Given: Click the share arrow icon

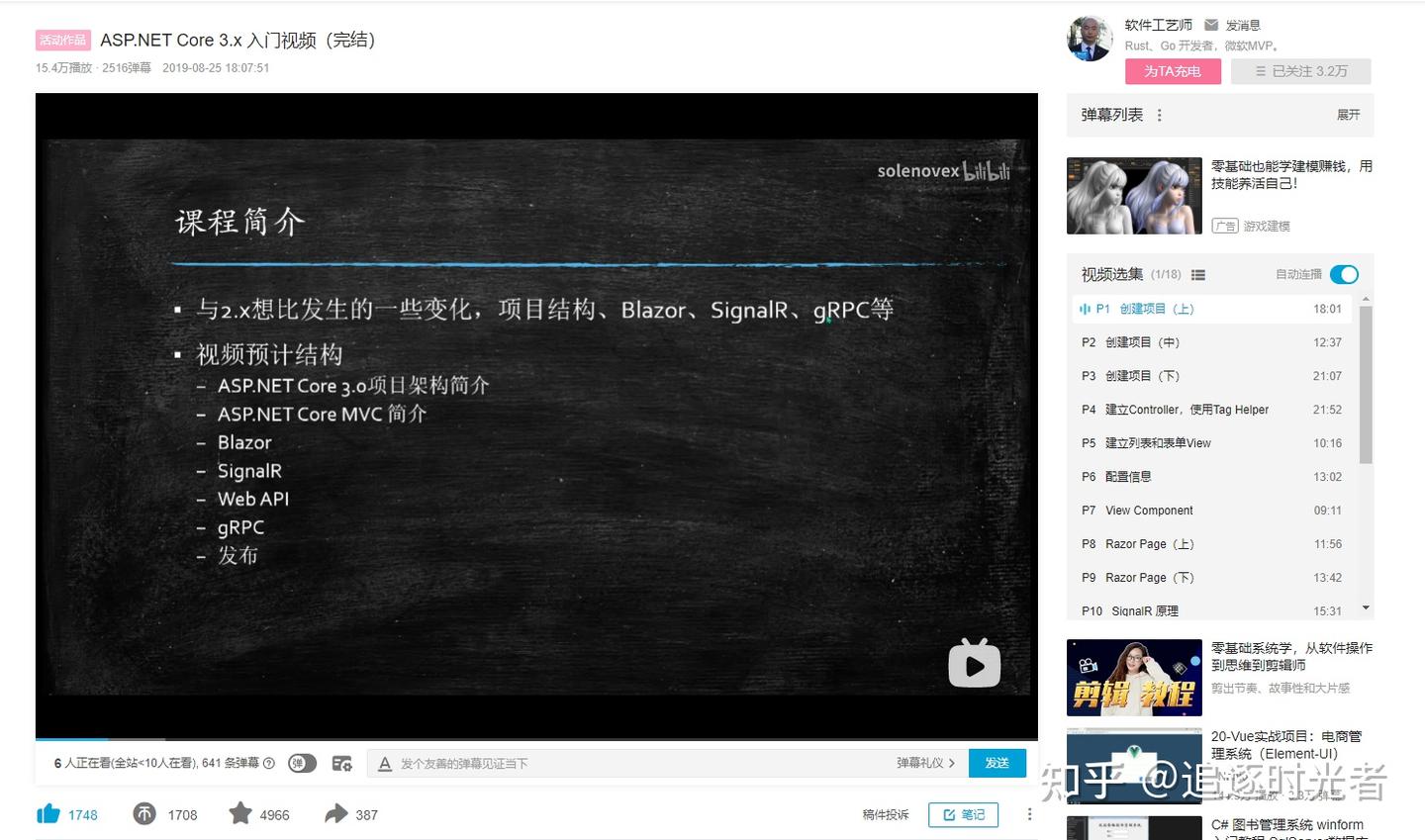Looking at the screenshot, I should click(x=336, y=813).
